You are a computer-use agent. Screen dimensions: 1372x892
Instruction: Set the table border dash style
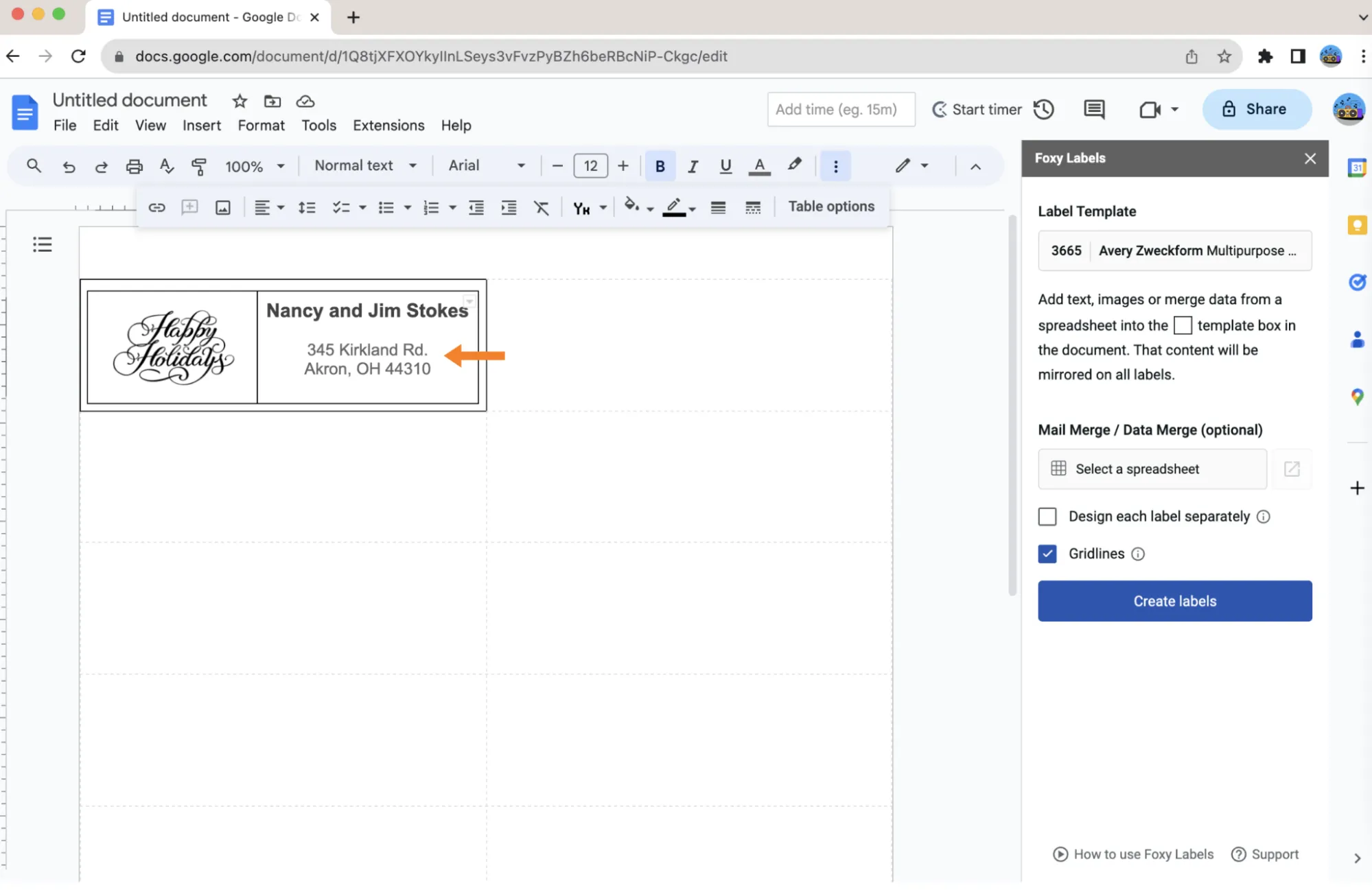[753, 207]
